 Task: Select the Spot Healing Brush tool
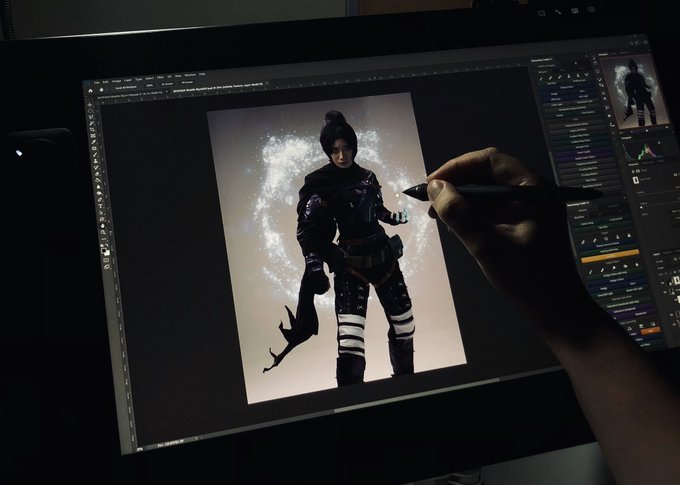(94, 148)
